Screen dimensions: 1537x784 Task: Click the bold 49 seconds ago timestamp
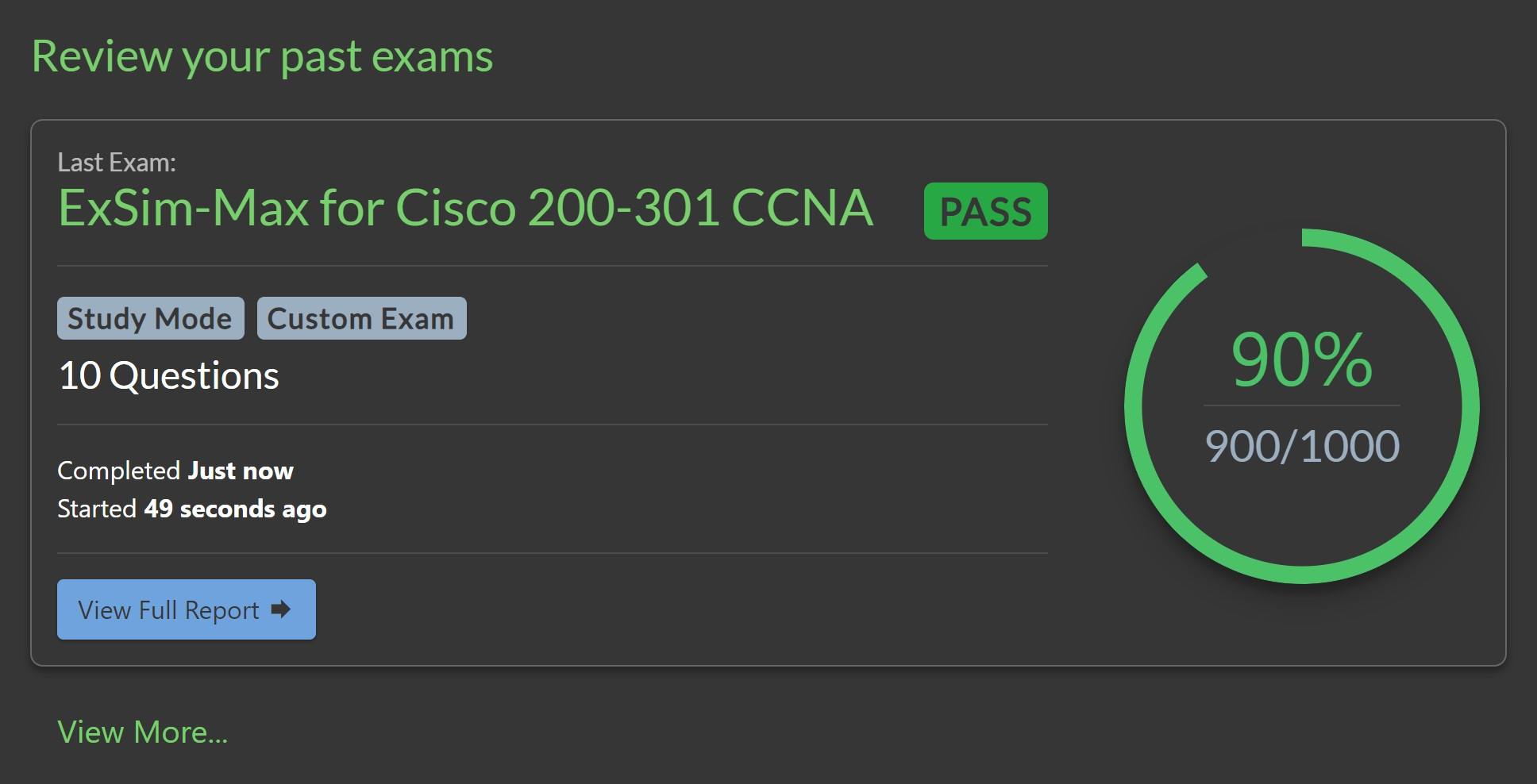coord(235,509)
